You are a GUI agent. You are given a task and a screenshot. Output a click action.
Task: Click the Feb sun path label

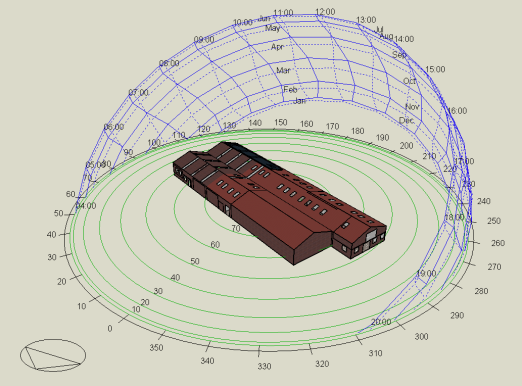tap(290, 89)
